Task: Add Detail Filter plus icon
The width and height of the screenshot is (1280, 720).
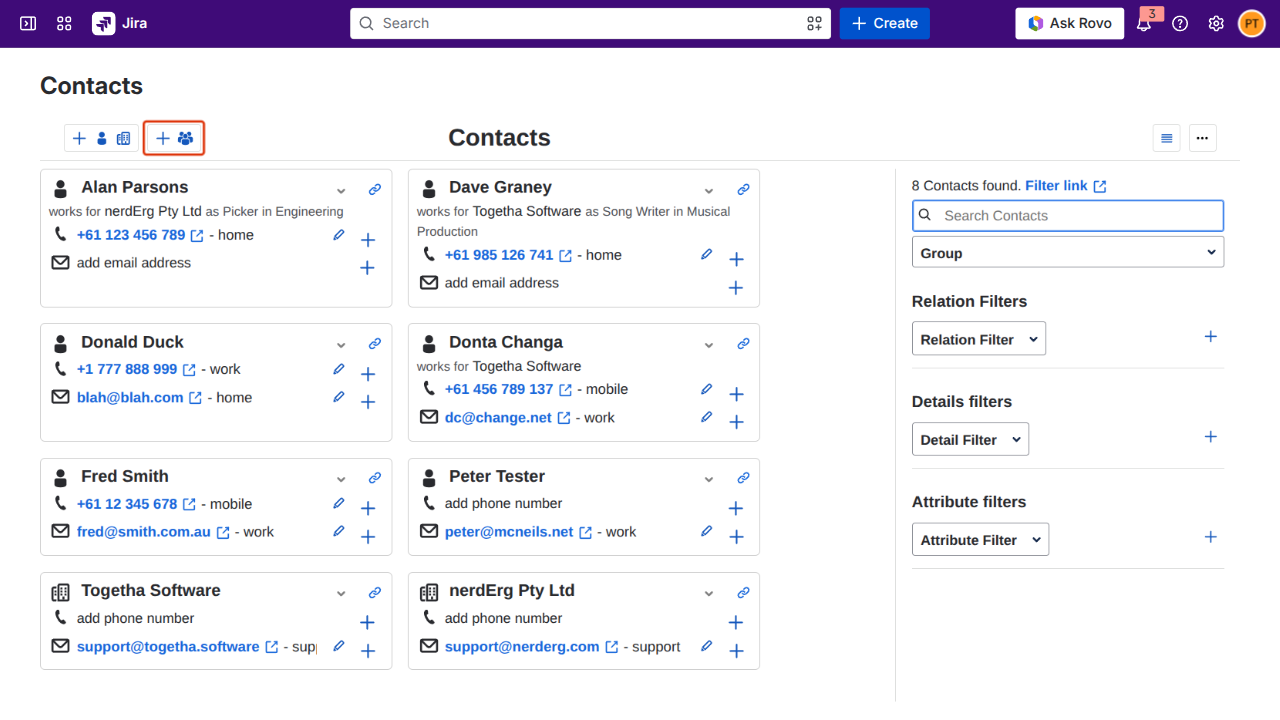Action: [x=1211, y=437]
